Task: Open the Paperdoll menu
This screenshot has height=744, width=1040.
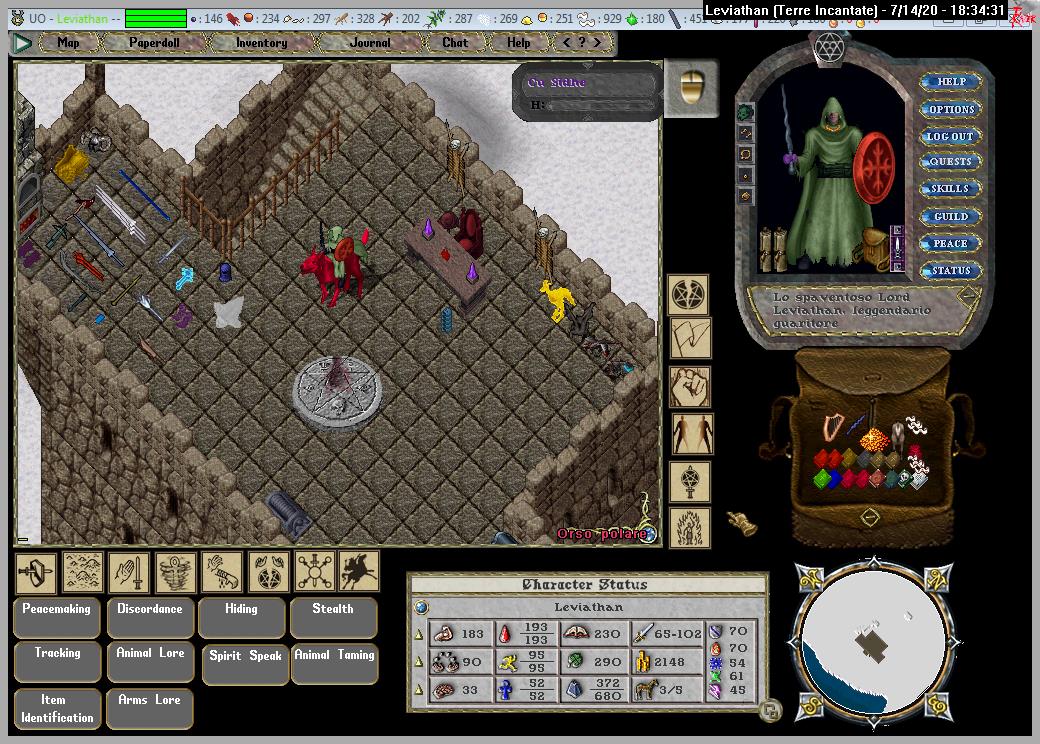Action: pos(155,42)
